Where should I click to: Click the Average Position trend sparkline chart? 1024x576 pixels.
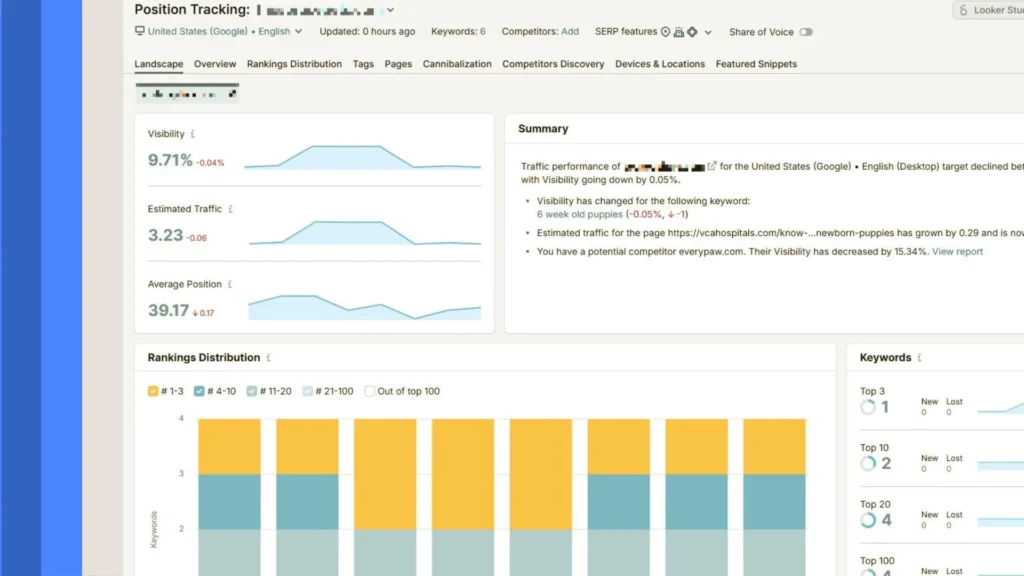364,307
